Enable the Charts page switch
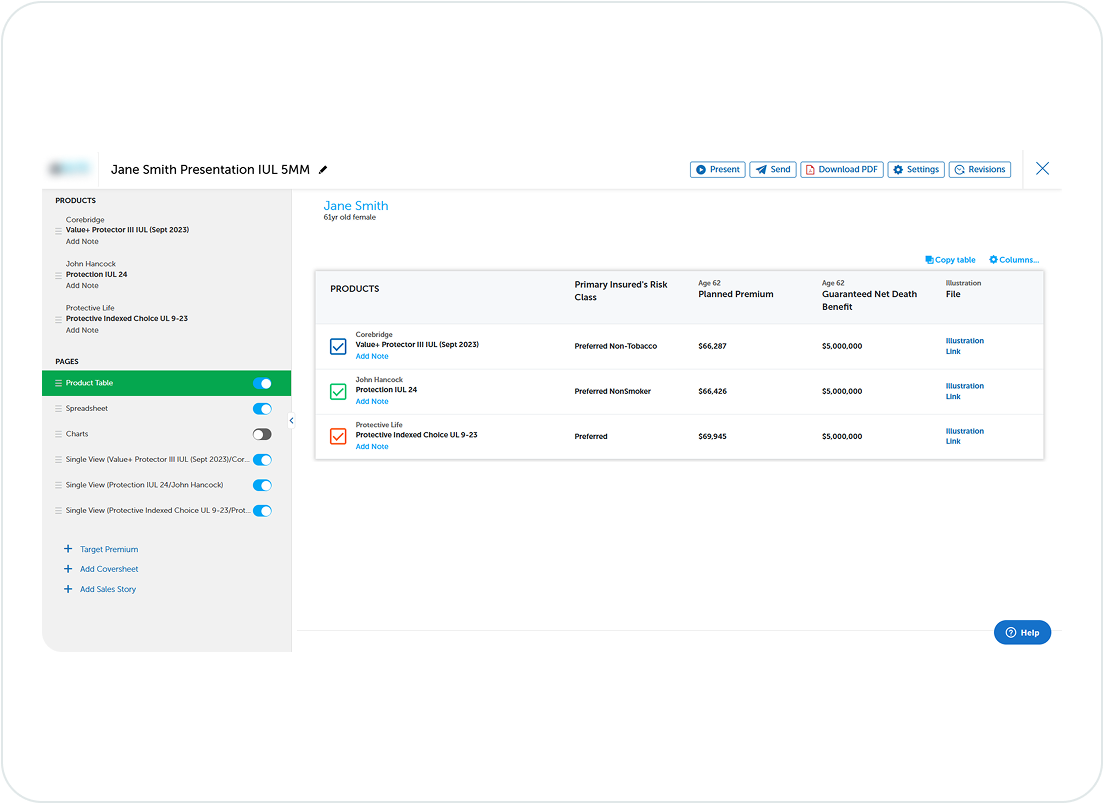1103x803 pixels. [262, 435]
